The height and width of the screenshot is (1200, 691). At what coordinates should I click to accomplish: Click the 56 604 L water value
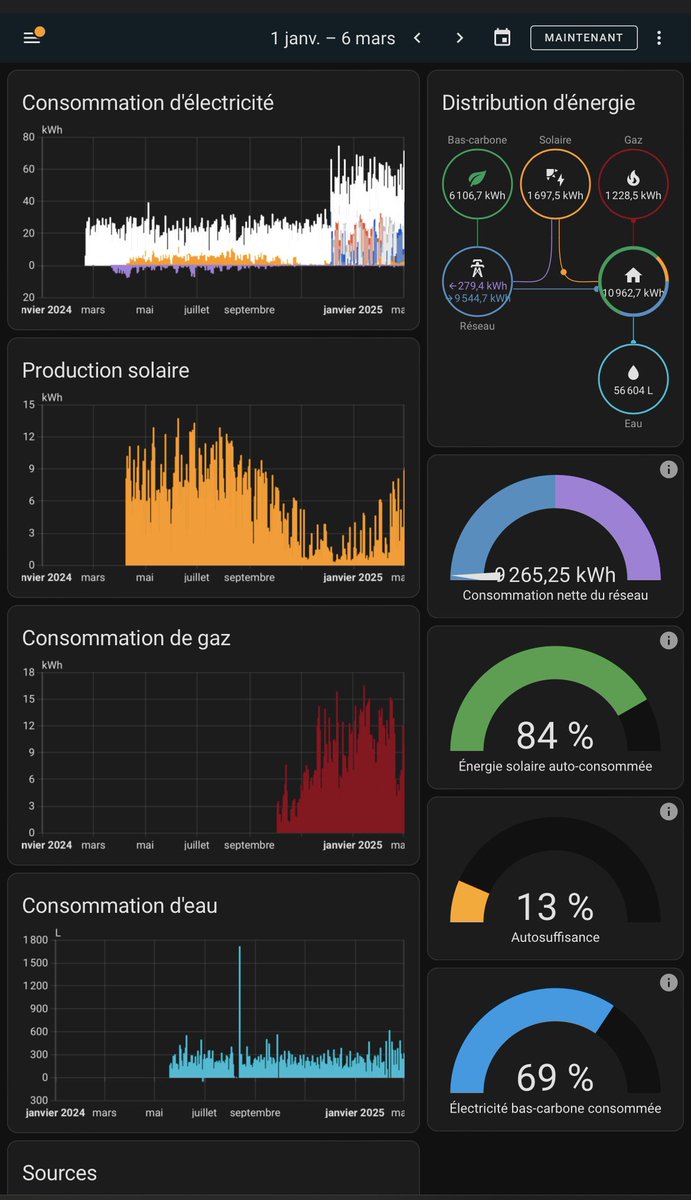[633, 390]
